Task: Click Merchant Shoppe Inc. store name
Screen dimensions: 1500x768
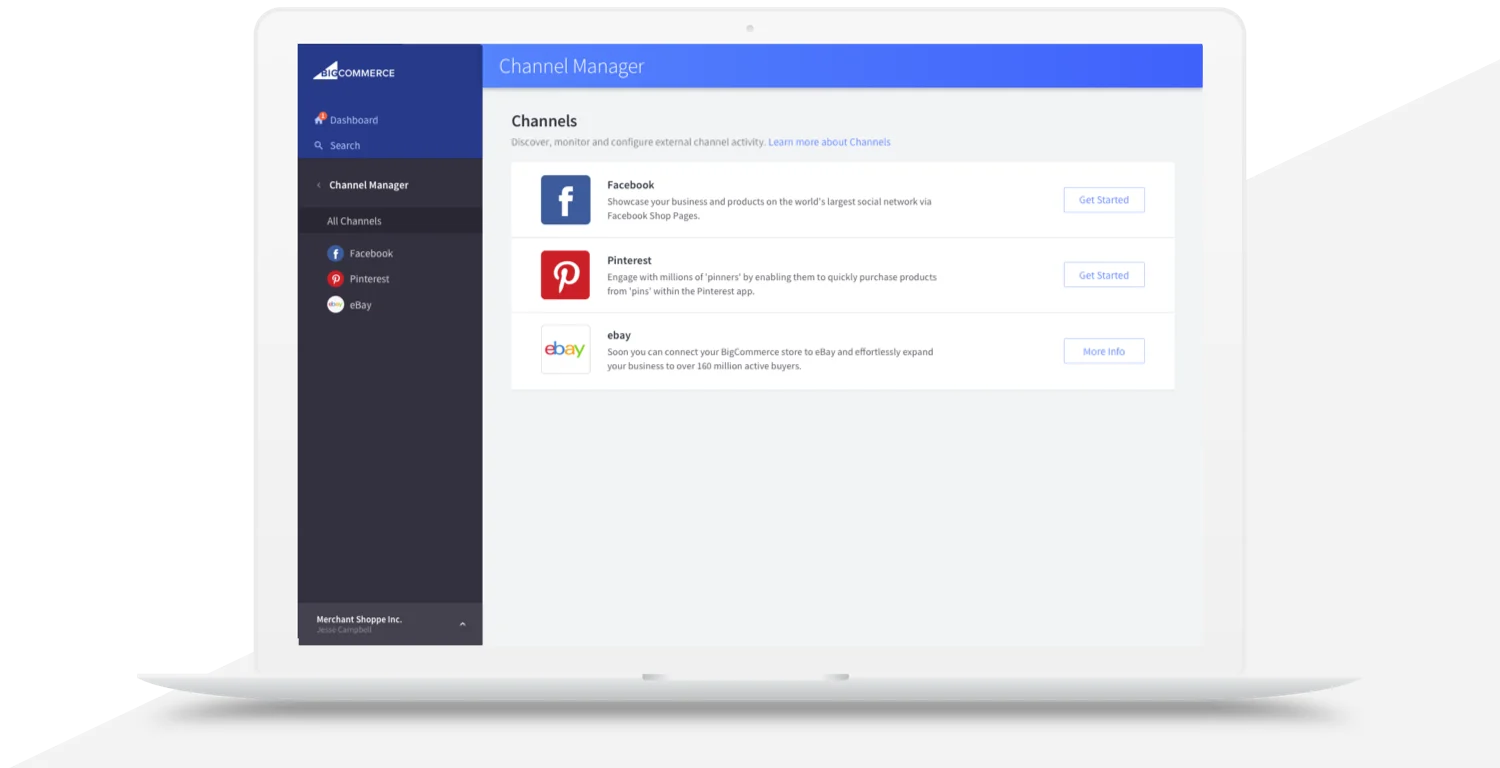Action: coord(359,619)
